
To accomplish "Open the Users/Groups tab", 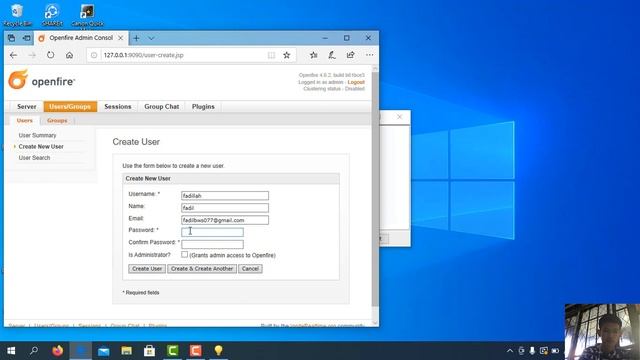I will (x=70, y=107).
